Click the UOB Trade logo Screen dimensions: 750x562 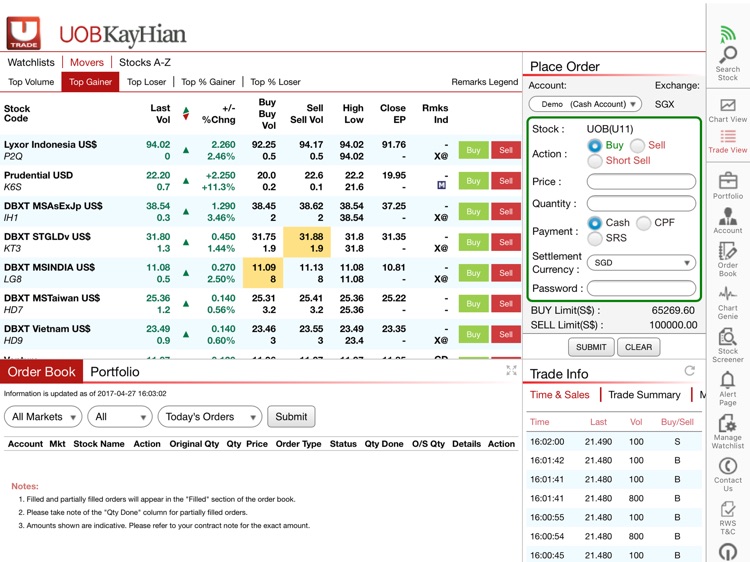click(23, 33)
